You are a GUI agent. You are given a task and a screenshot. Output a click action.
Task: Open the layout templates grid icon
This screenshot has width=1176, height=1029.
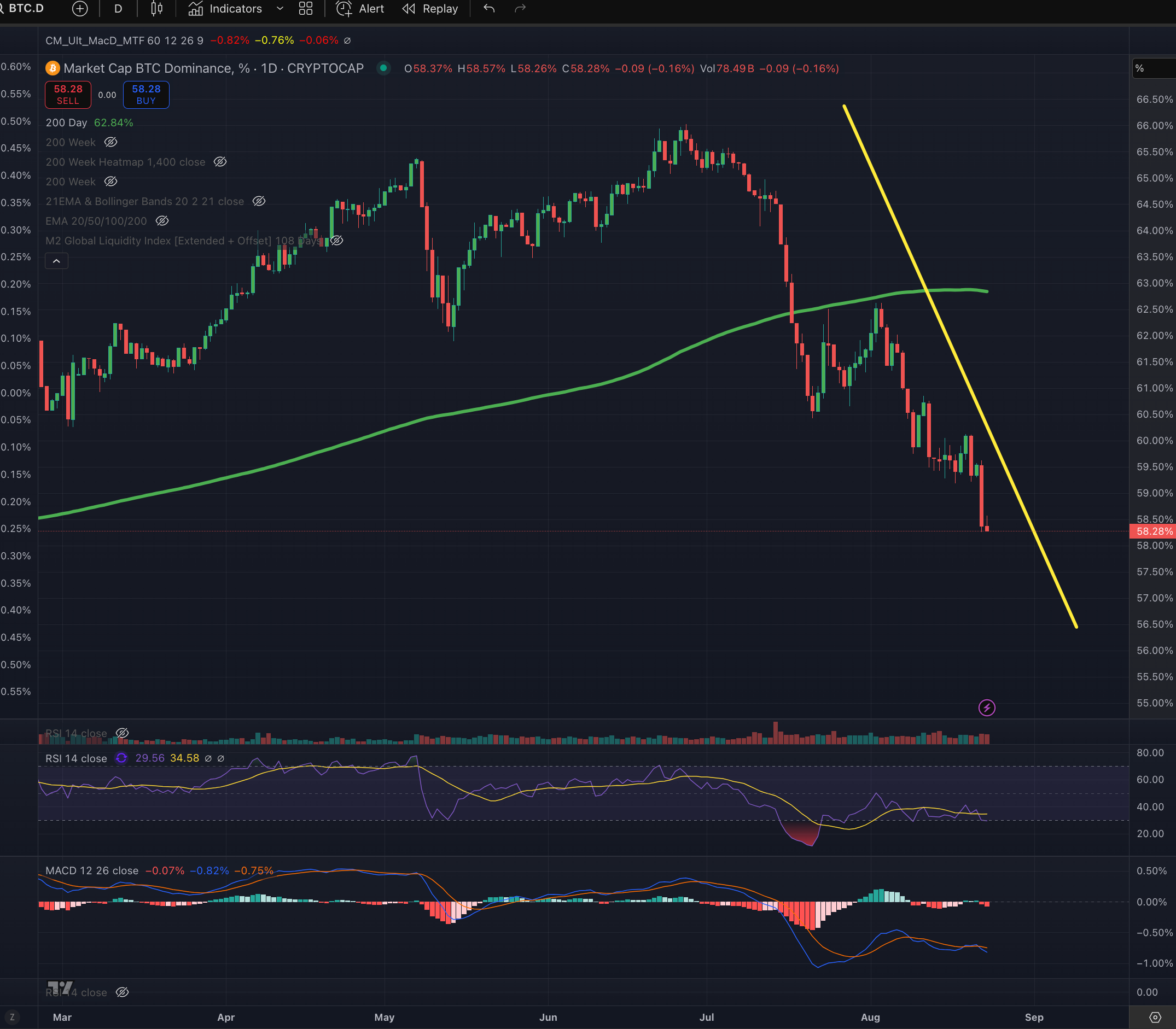tap(306, 9)
